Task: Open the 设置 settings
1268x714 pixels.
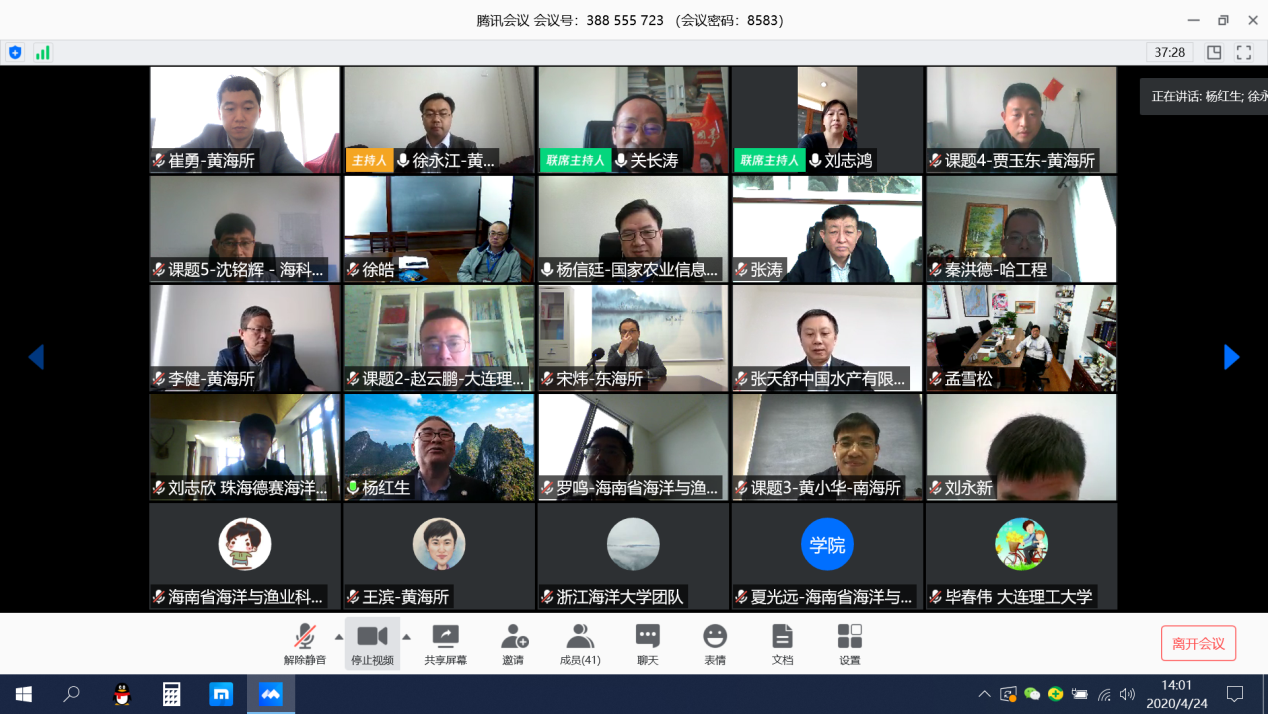Action: (850, 644)
